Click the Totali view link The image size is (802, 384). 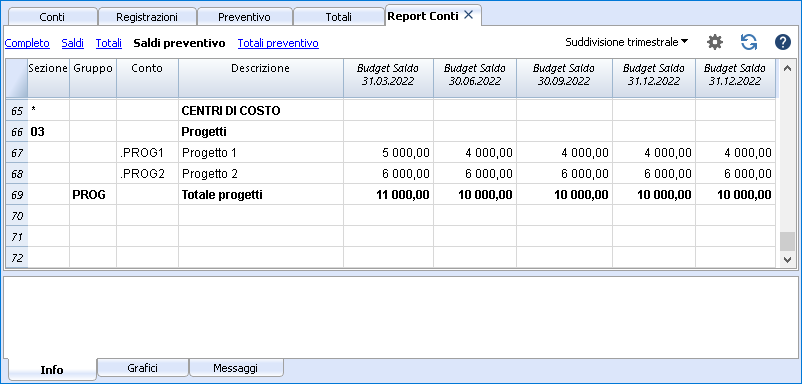click(108, 43)
